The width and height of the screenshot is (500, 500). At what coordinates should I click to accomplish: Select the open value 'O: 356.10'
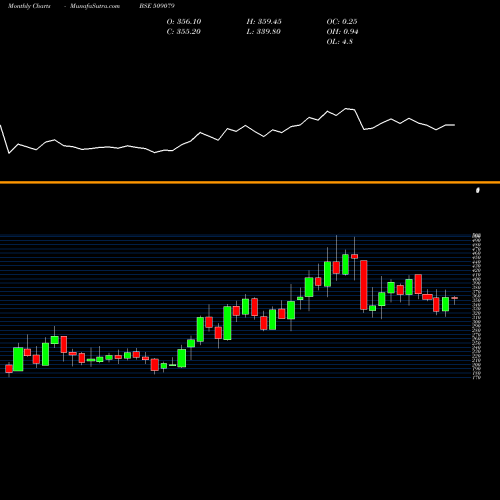[184, 22]
